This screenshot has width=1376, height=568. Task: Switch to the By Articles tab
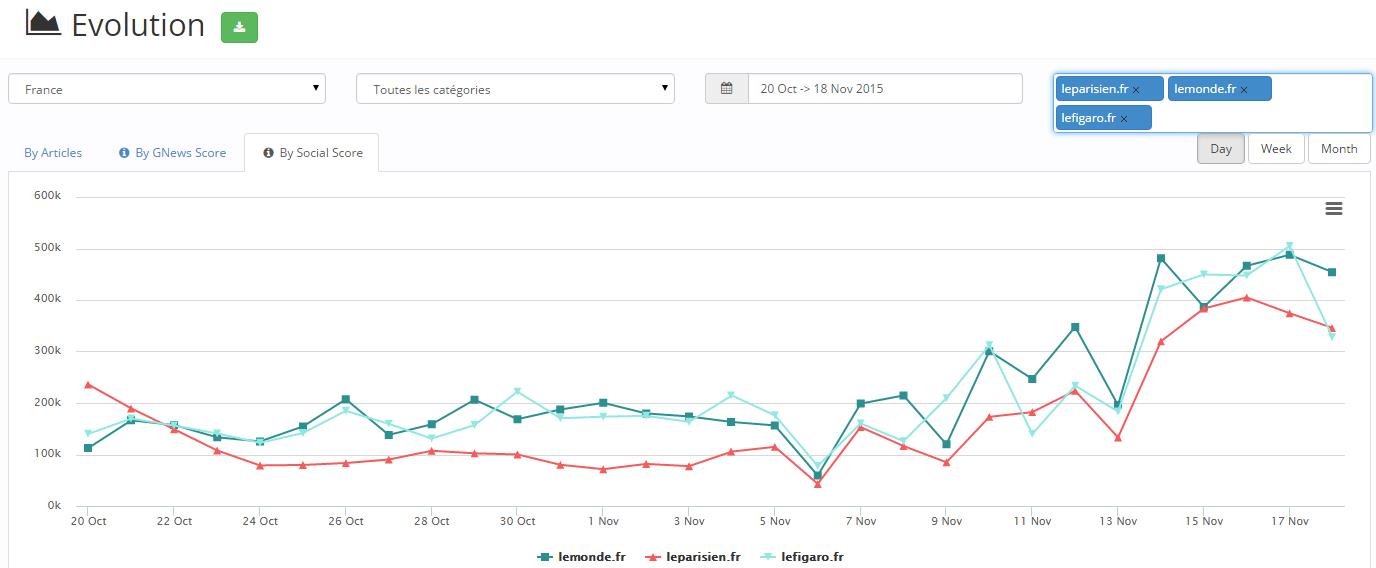(53, 153)
